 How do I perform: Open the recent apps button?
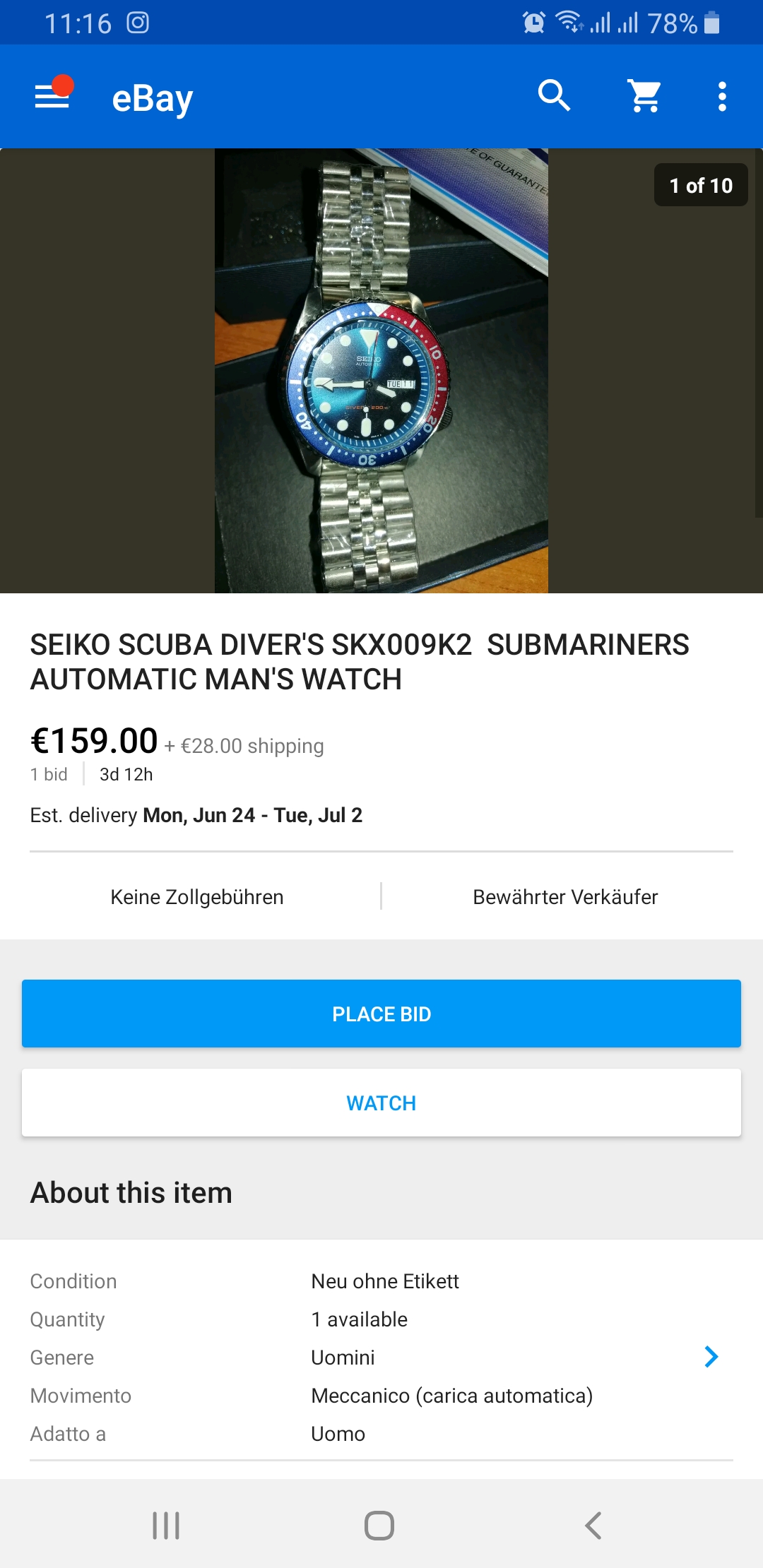click(x=166, y=1526)
